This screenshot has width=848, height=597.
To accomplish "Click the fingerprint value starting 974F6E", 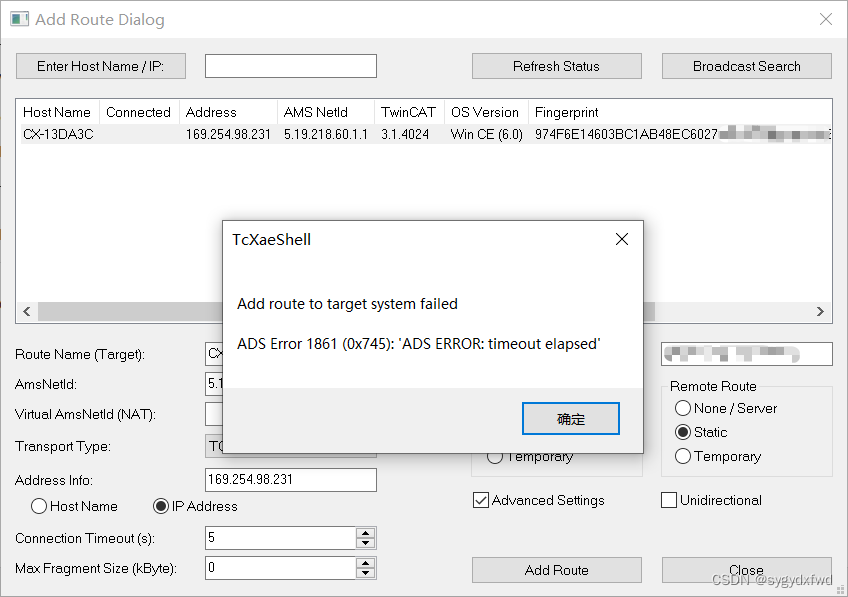I will (x=683, y=134).
